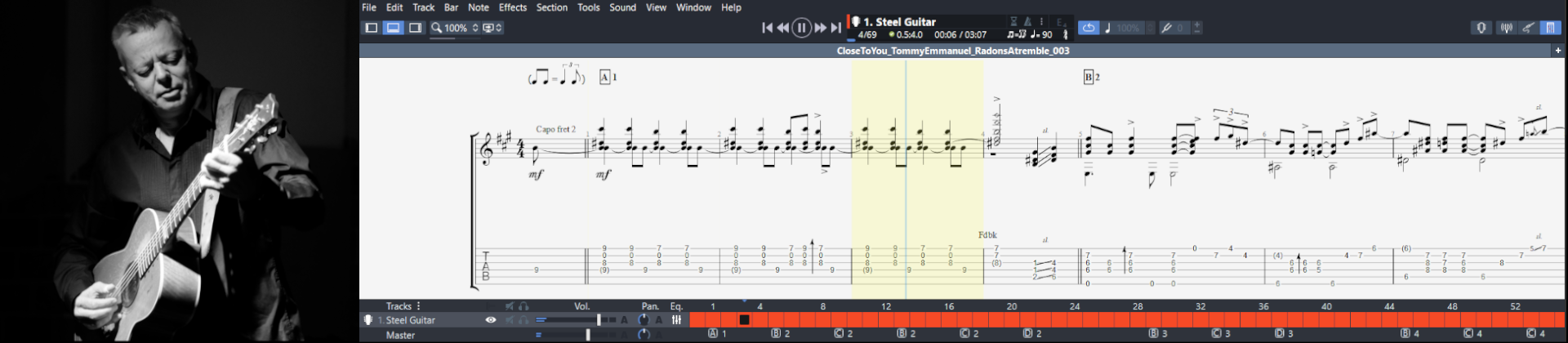
Task: Adjust the relative speed 100% stepper
Action: click(1150, 28)
